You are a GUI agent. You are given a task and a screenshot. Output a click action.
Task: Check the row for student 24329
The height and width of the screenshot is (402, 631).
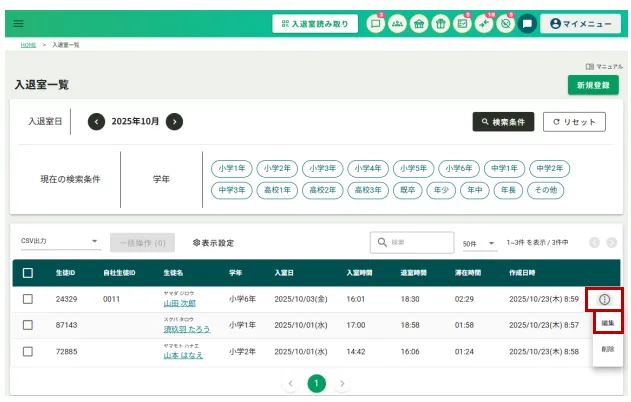click(28, 299)
